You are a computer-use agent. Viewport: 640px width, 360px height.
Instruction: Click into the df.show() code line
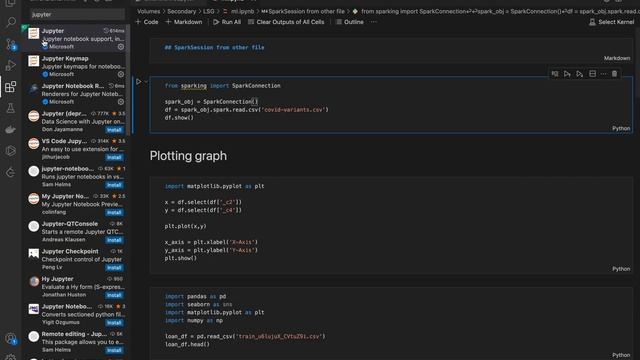tap(179, 118)
